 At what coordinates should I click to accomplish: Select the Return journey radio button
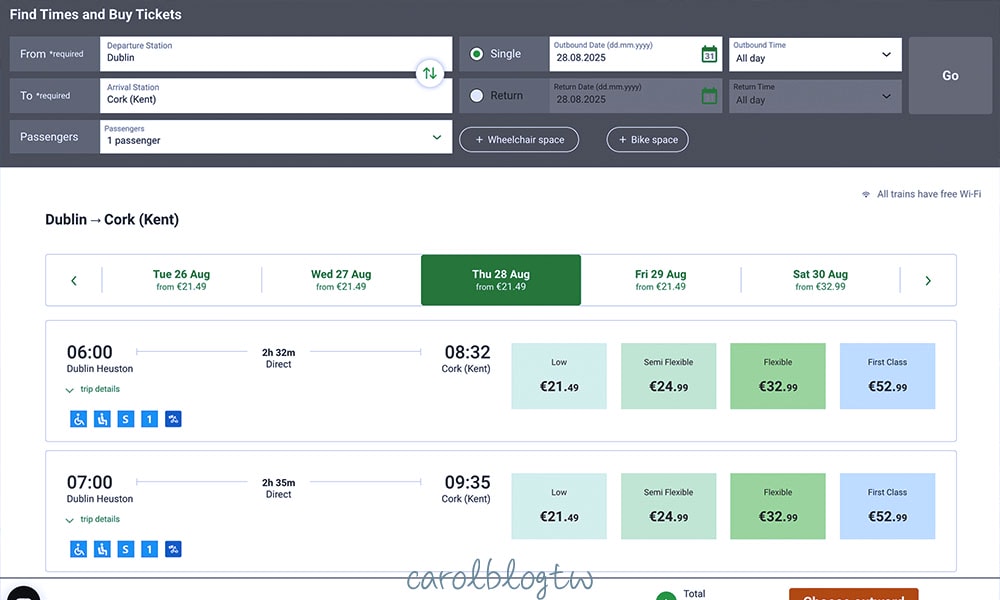[x=476, y=96]
